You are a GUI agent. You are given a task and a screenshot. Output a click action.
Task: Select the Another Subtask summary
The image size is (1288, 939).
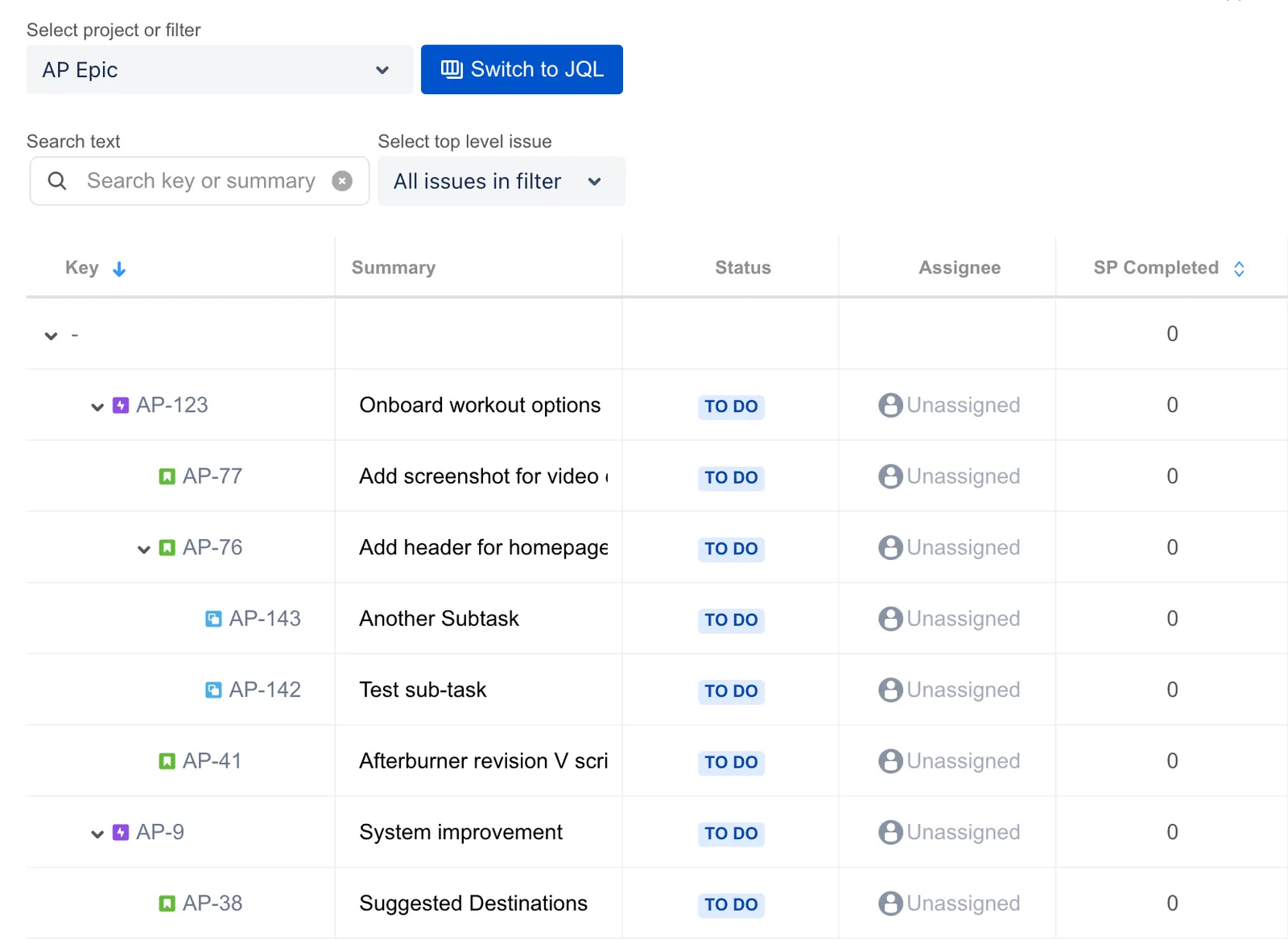(439, 619)
